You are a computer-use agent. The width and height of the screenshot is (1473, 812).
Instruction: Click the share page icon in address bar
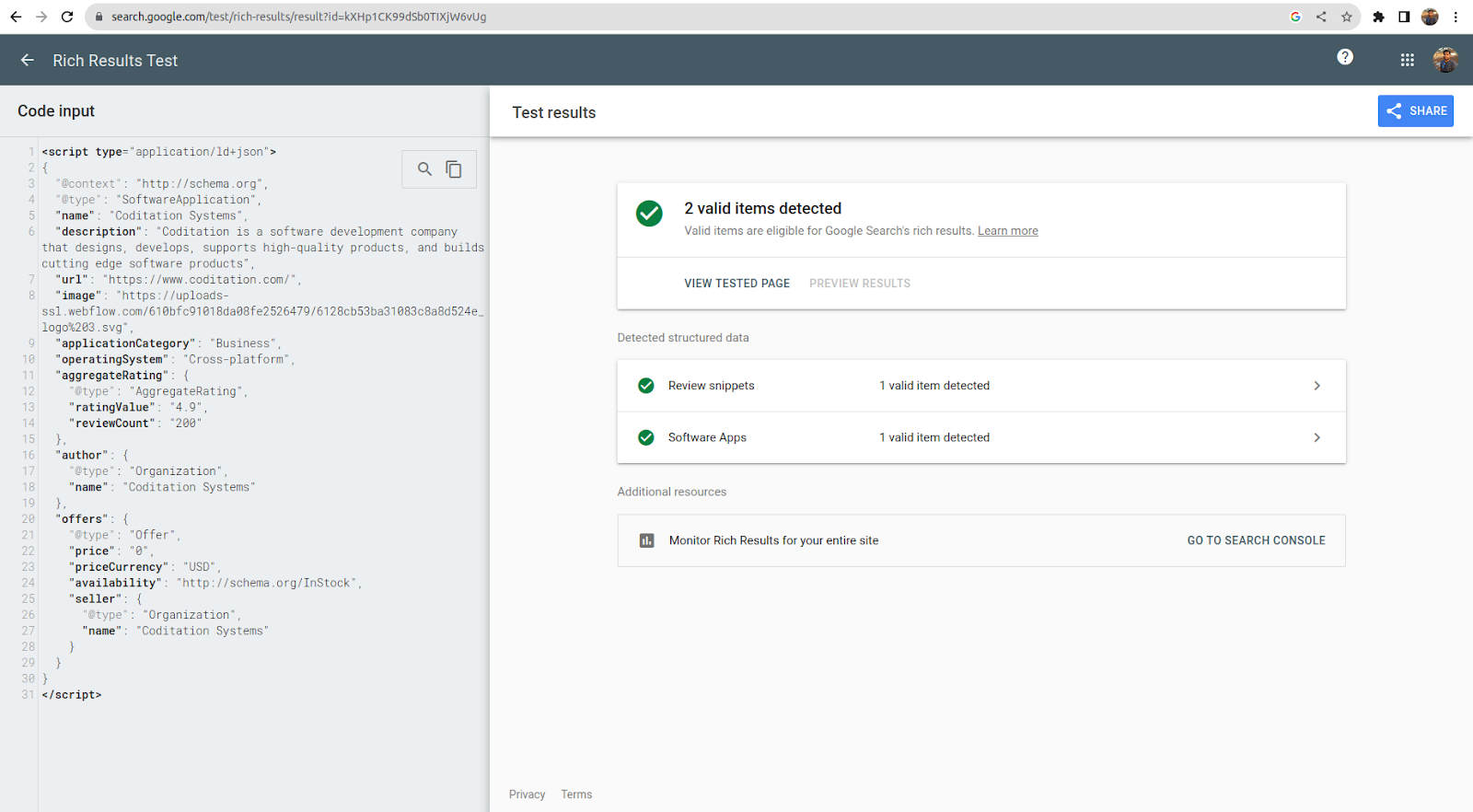(1321, 17)
